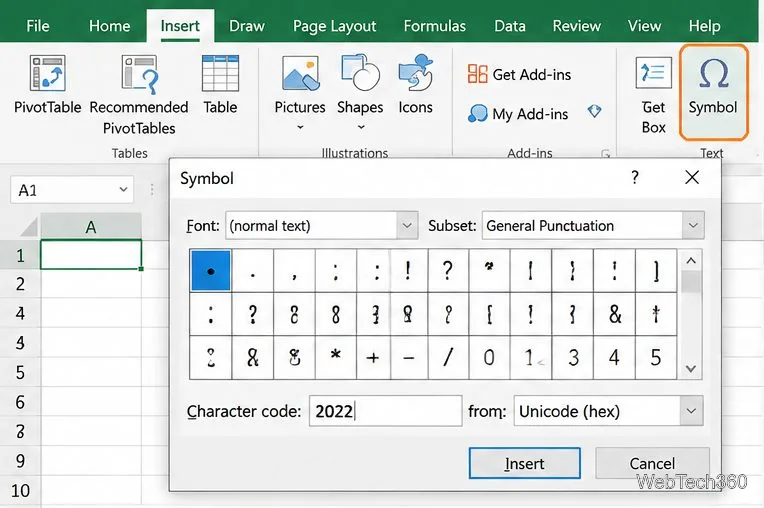Select the exclamation mark in first row
Image resolution: width=764 pixels, height=508 pixels.
408,271
